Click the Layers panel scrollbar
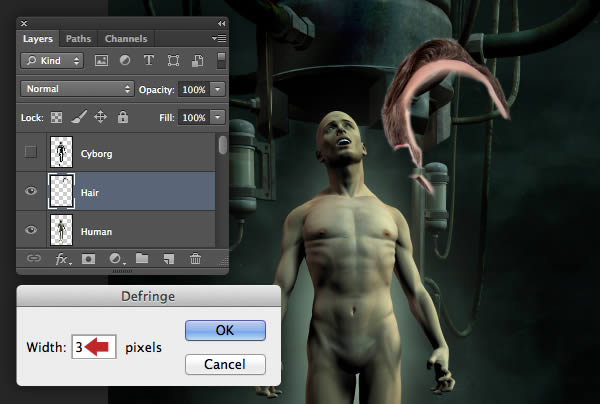This screenshot has height=404, width=600. 222,145
